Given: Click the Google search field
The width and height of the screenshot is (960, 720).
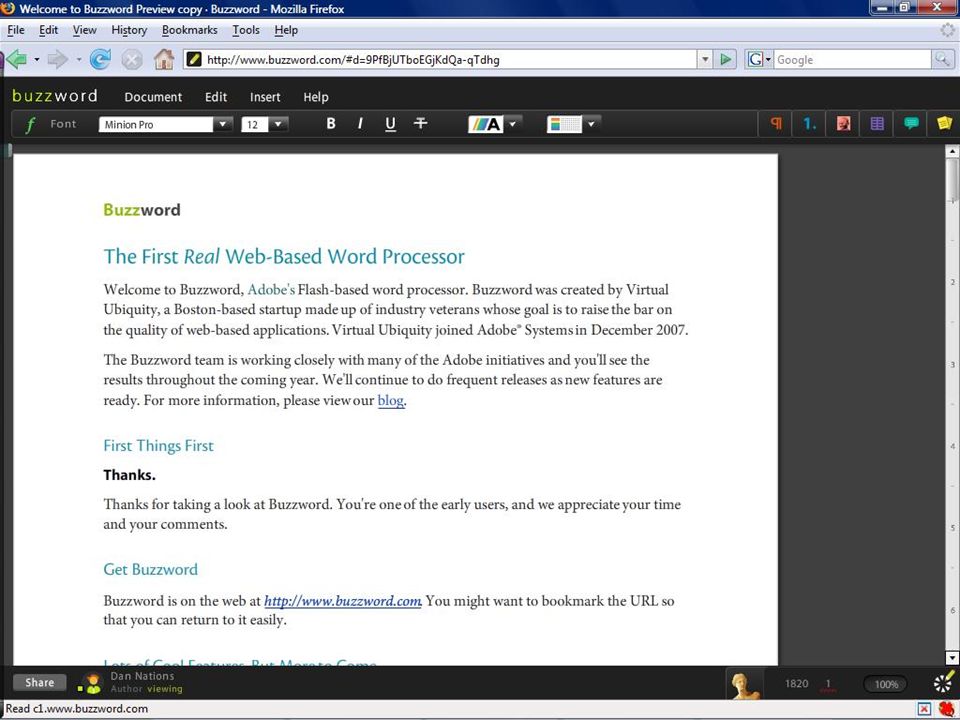Looking at the screenshot, I should tap(853, 59).
